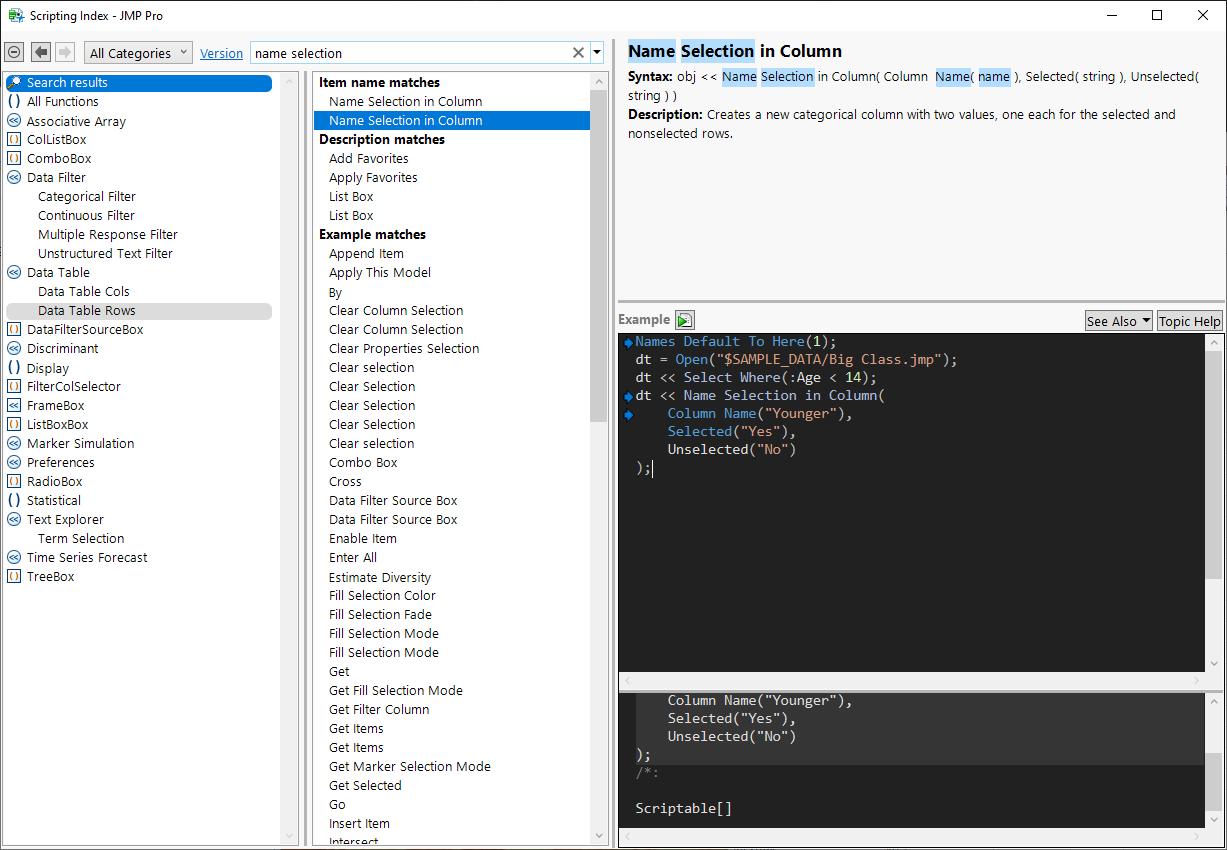The image size is (1227, 850).
Task: Click the magnifier icon beside Search results
Action: pos(14,83)
